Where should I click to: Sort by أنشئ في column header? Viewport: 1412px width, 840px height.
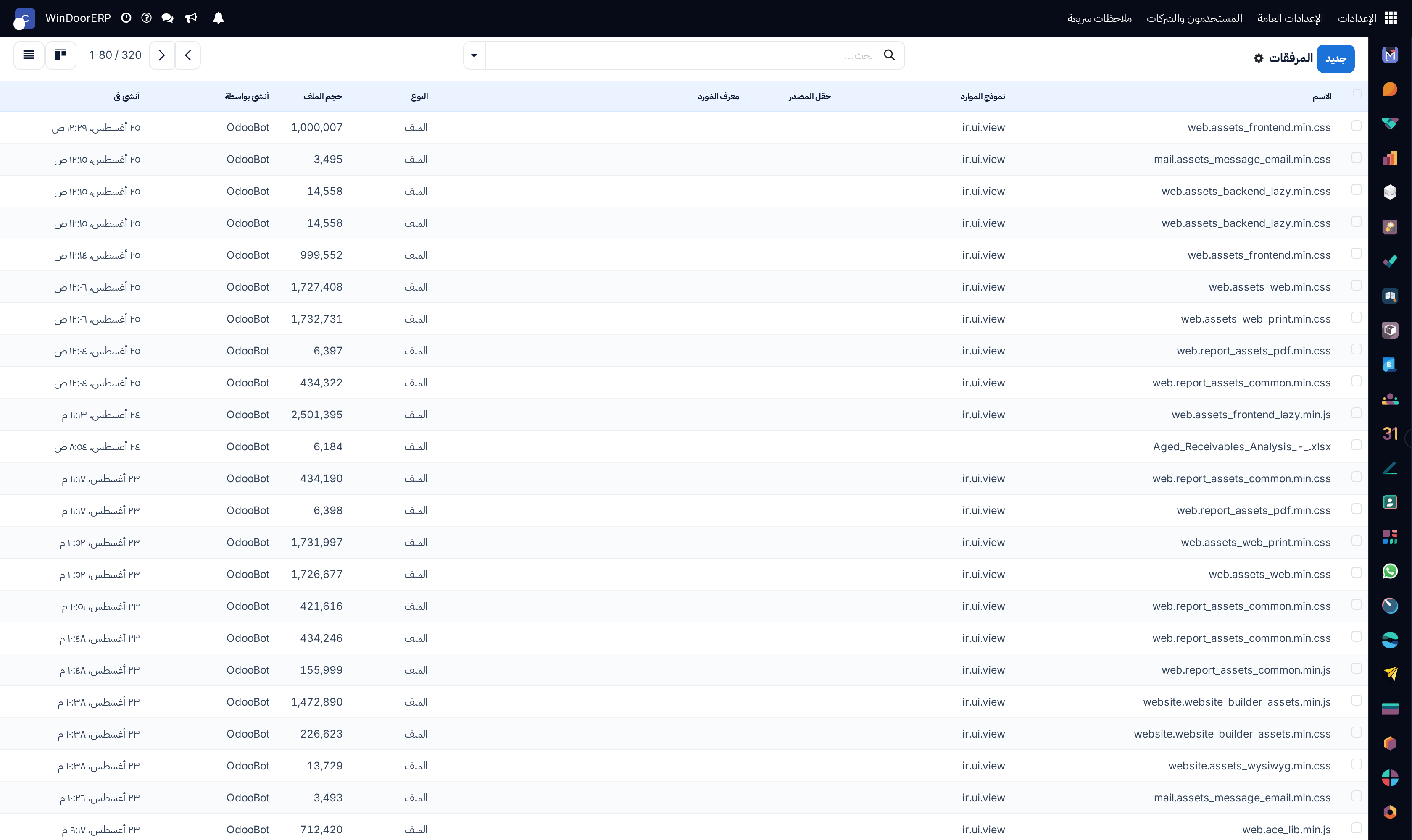pos(127,96)
